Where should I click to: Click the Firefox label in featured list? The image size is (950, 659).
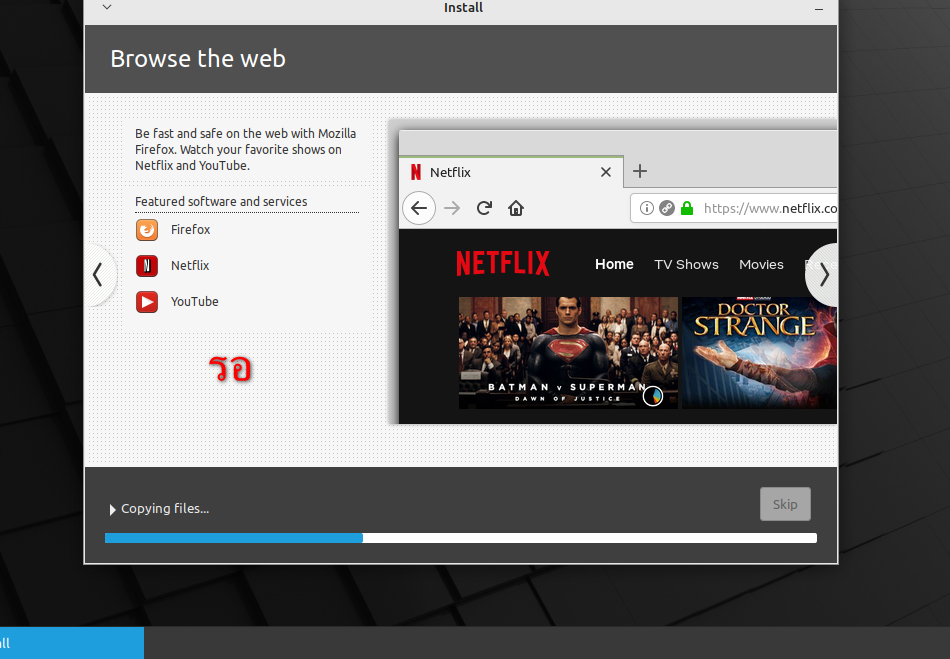coord(190,230)
